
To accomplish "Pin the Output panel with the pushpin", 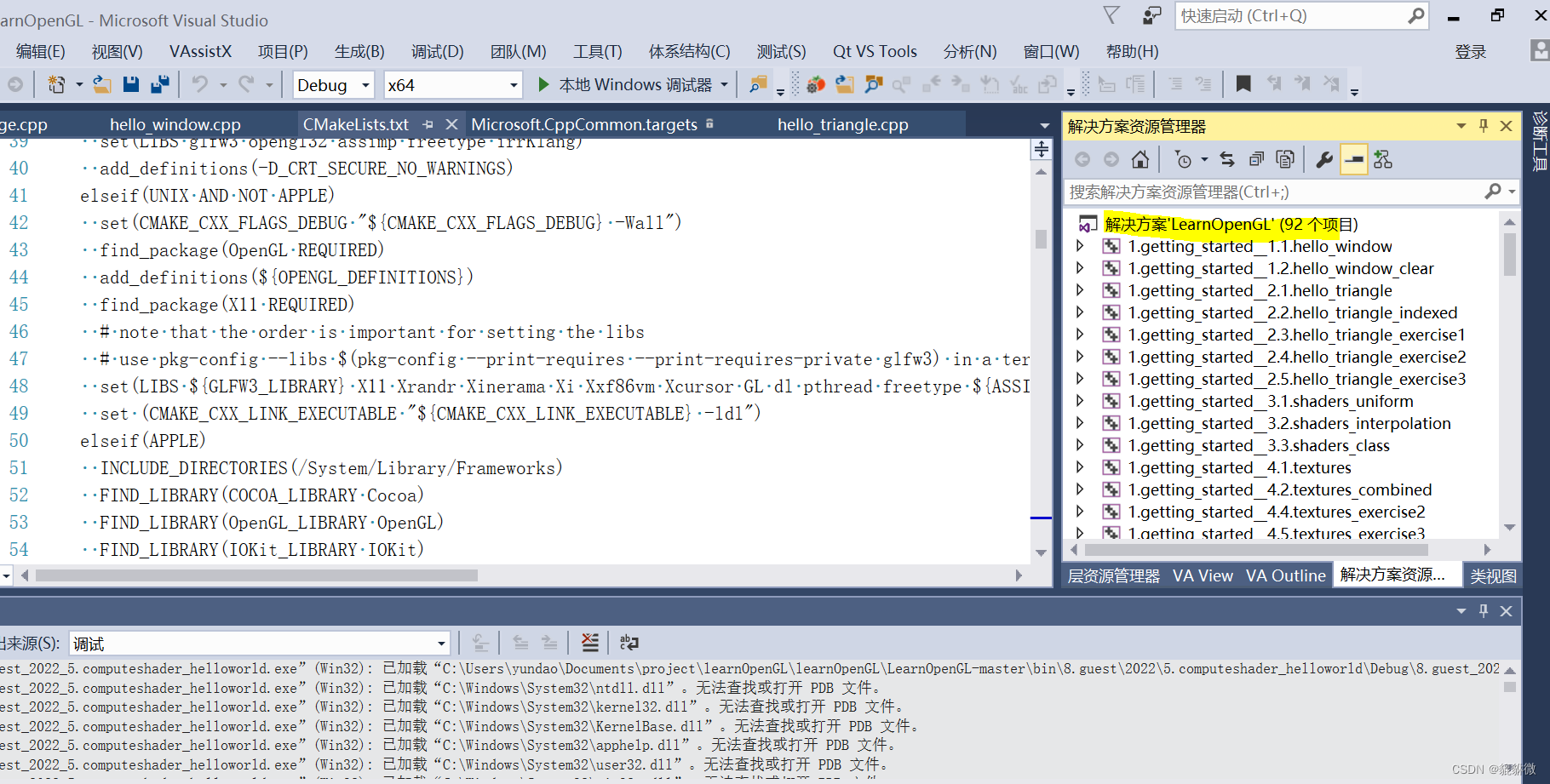I will (1484, 611).
